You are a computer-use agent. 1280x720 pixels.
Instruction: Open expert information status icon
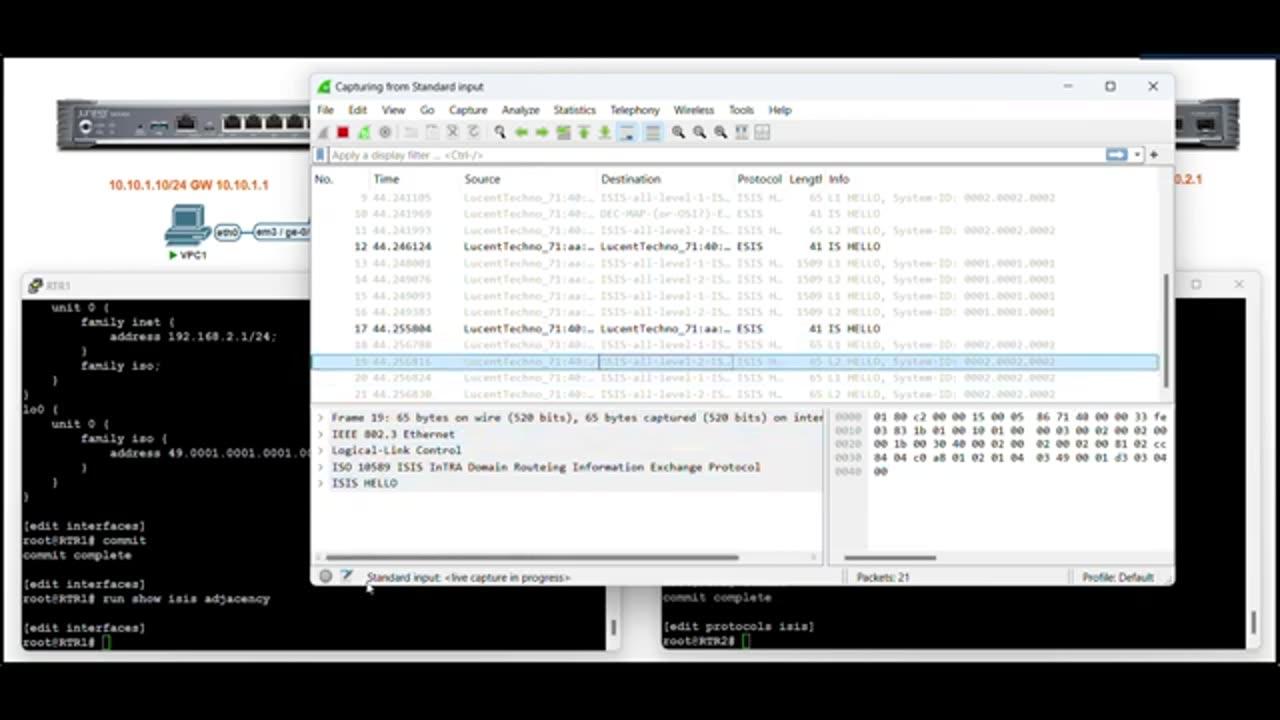(326, 577)
